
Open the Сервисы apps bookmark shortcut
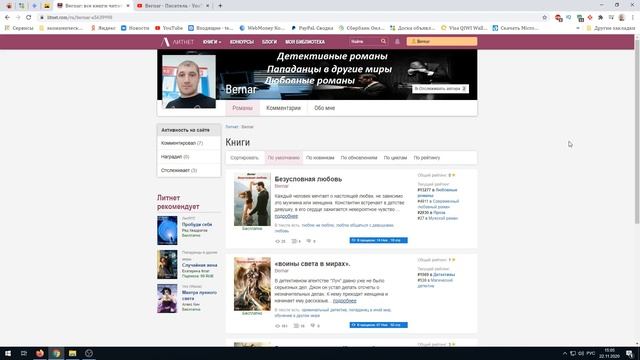pyautogui.click(x=19, y=28)
